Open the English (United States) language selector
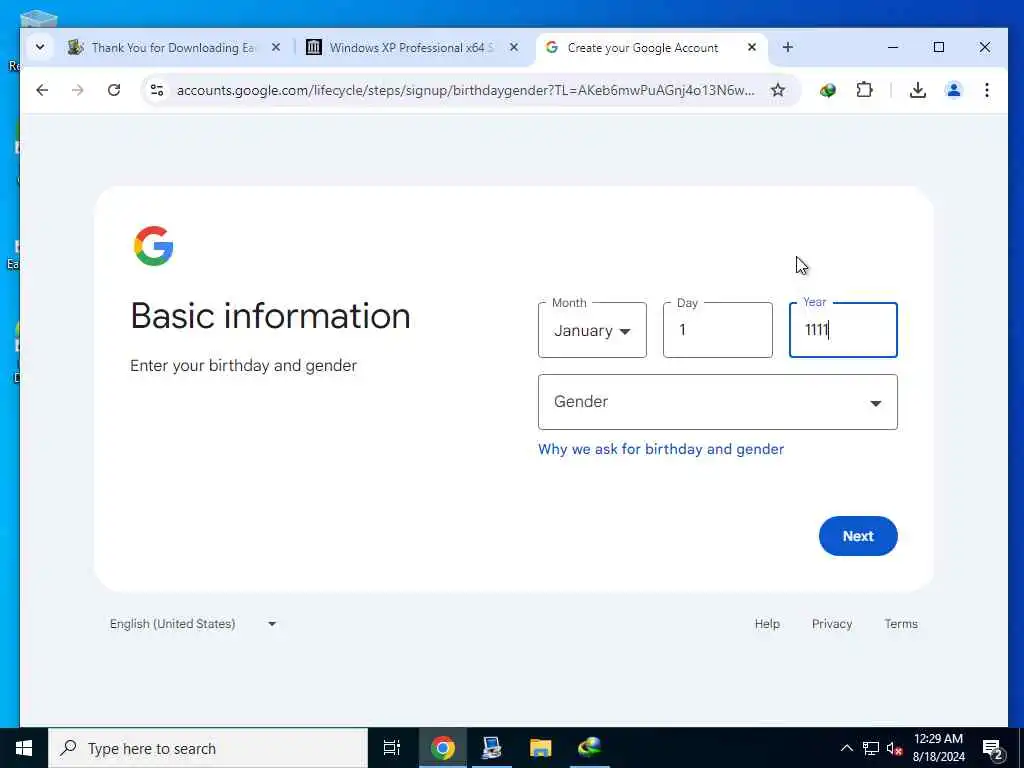1024x768 pixels. pyautogui.click(x=193, y=624)
